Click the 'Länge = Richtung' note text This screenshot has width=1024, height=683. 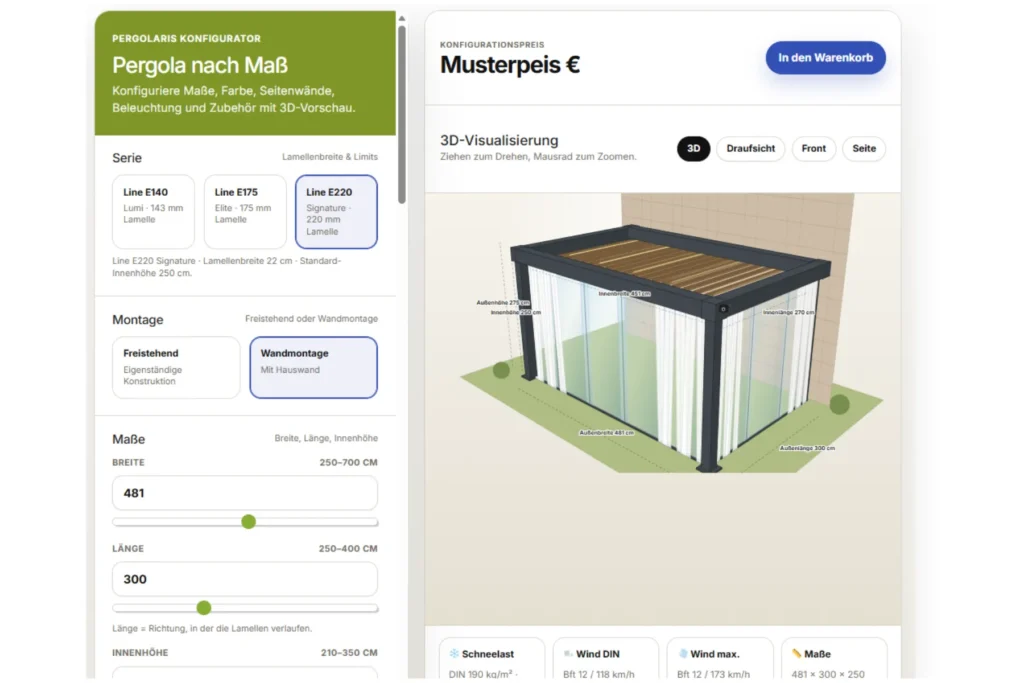(212, 628)
